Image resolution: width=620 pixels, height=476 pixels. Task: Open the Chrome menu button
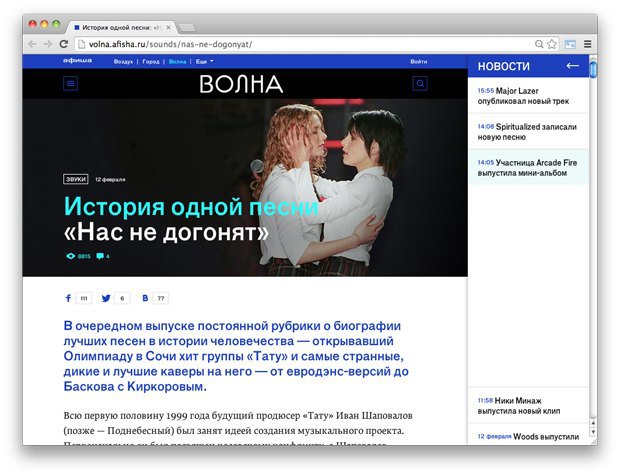587,44
